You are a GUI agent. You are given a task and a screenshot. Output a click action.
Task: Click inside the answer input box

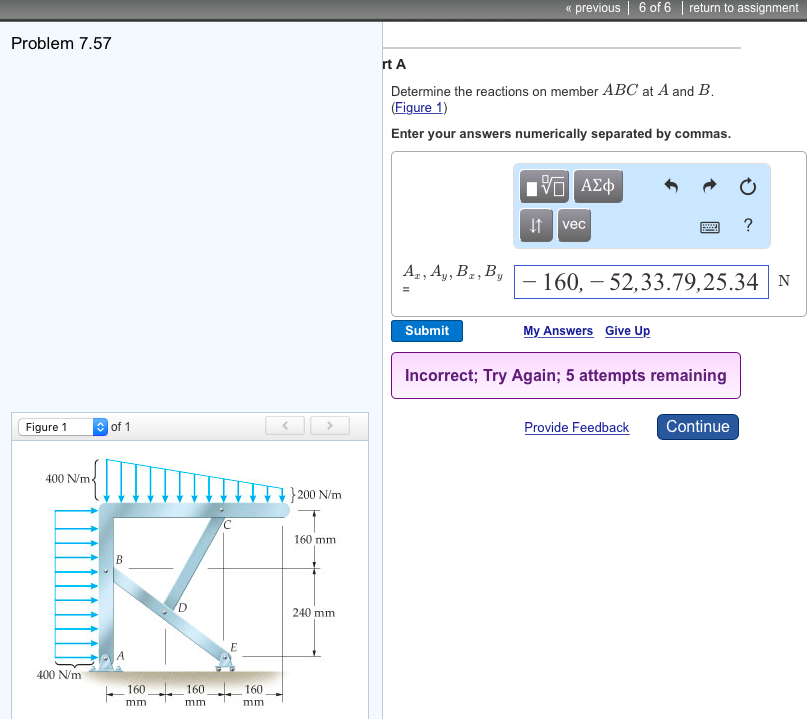640,281
